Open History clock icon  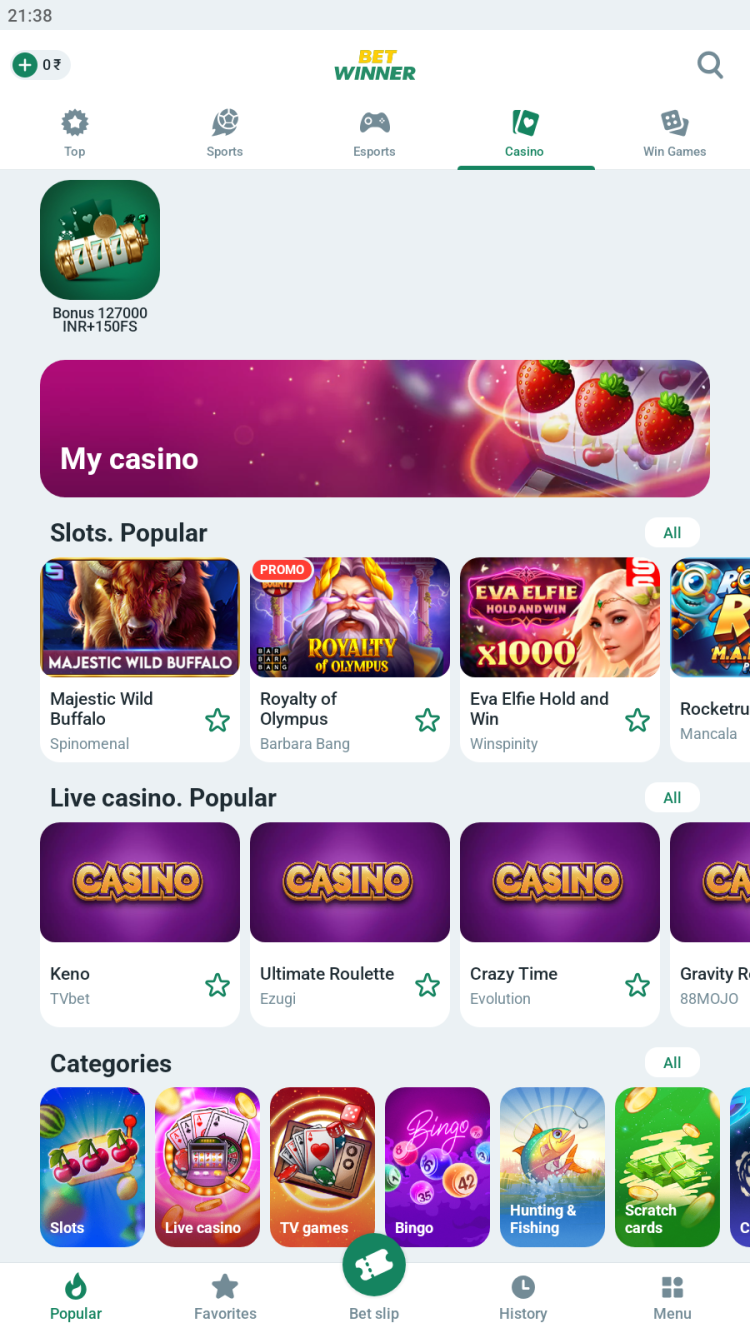[523, 1287]
